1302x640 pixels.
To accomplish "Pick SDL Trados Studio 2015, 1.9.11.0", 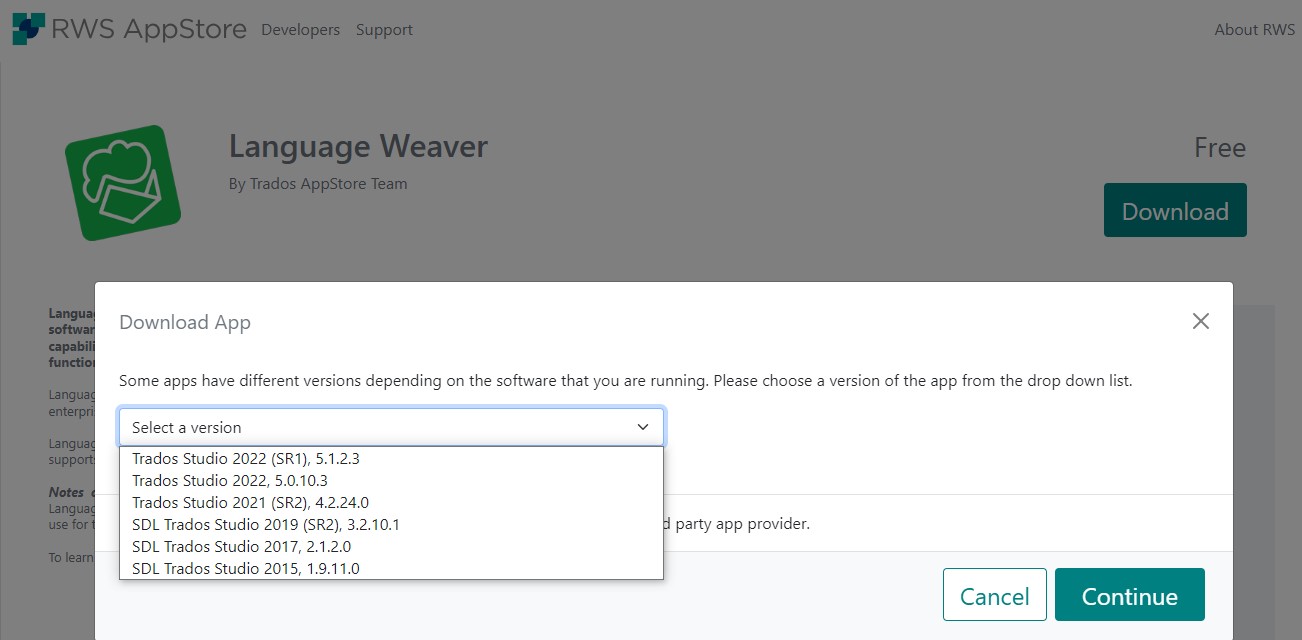I will [246, 568].
